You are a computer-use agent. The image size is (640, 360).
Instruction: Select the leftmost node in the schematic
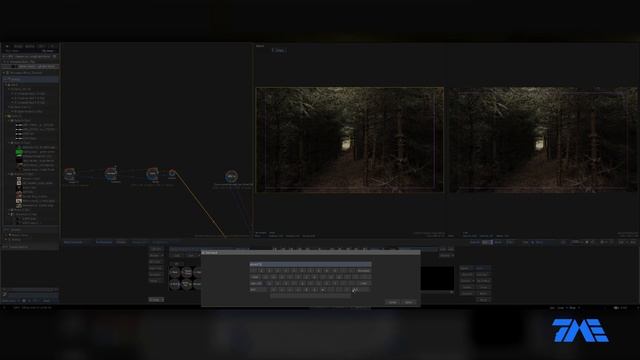(x=70, y=174)
